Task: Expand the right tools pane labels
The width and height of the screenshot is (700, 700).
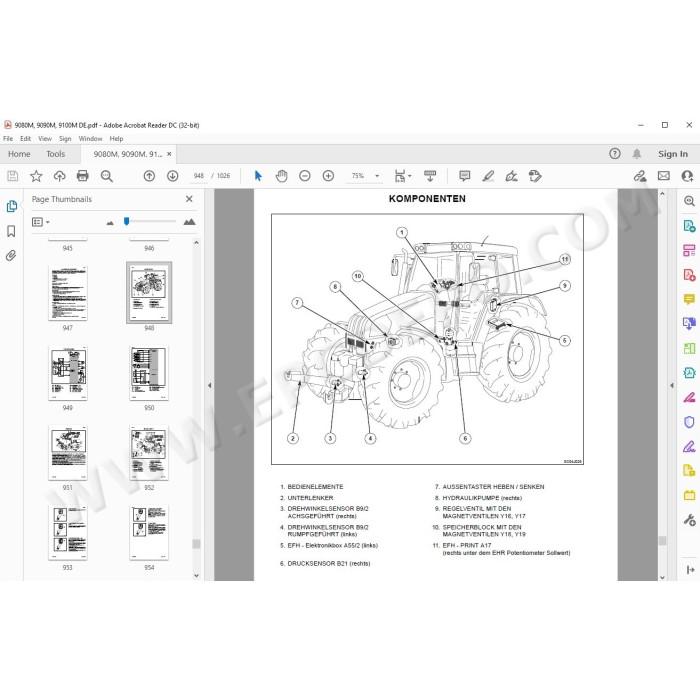Action: [x=690, y=570]
